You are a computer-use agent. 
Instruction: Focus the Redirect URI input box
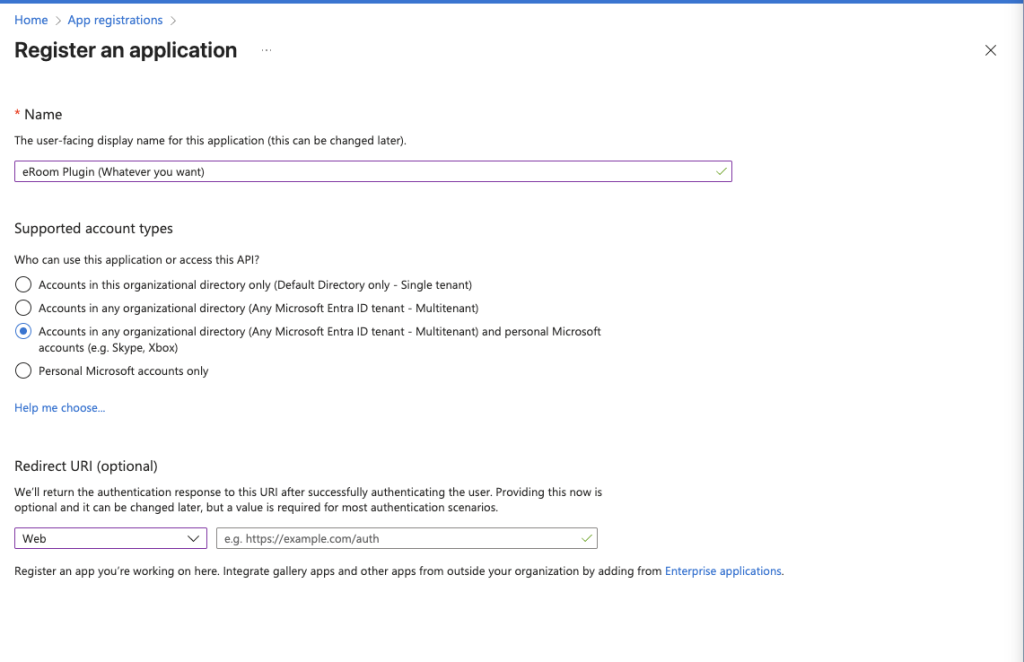pos(395,538)
